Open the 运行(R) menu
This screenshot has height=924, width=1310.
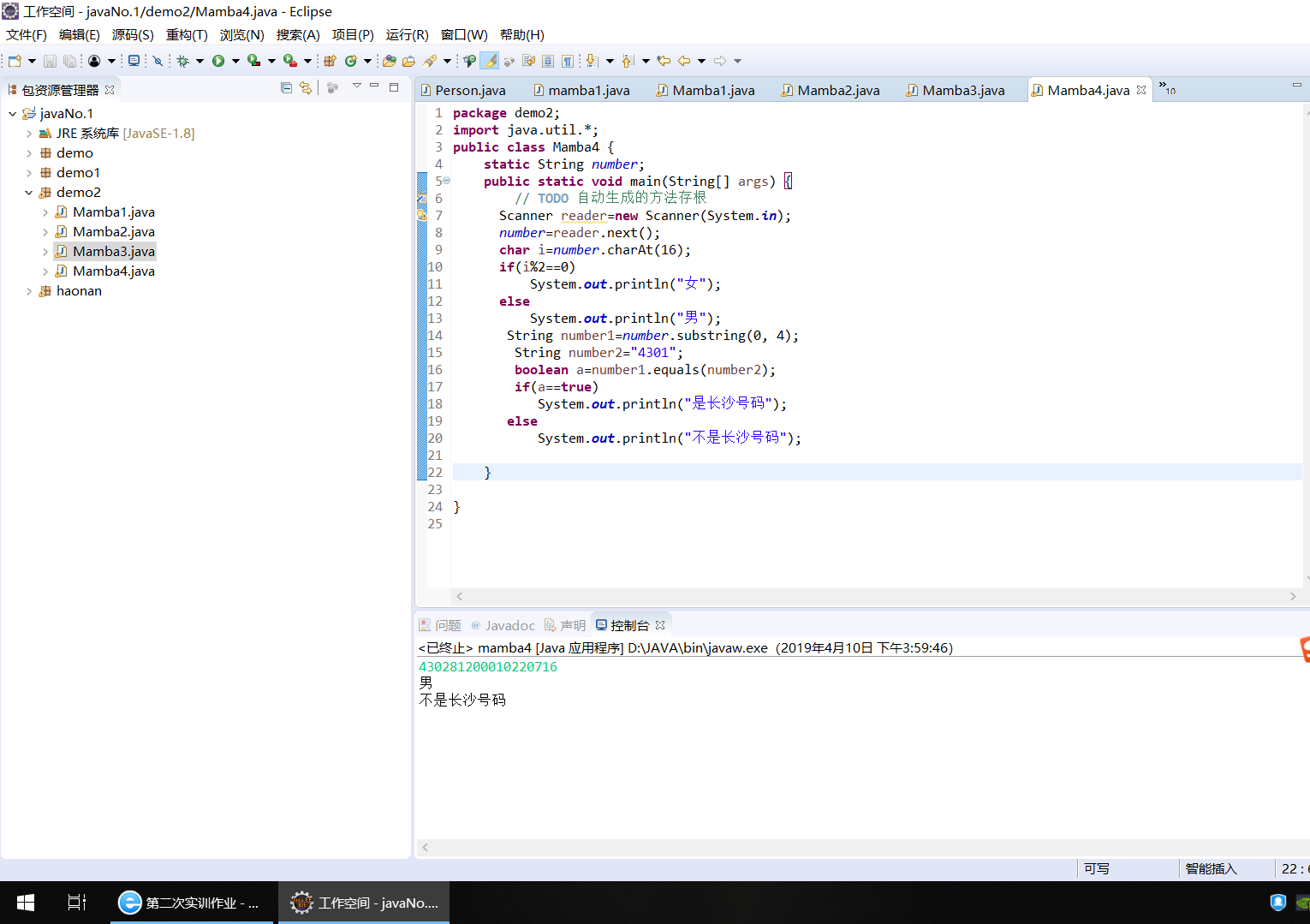[x=408, y=35]
